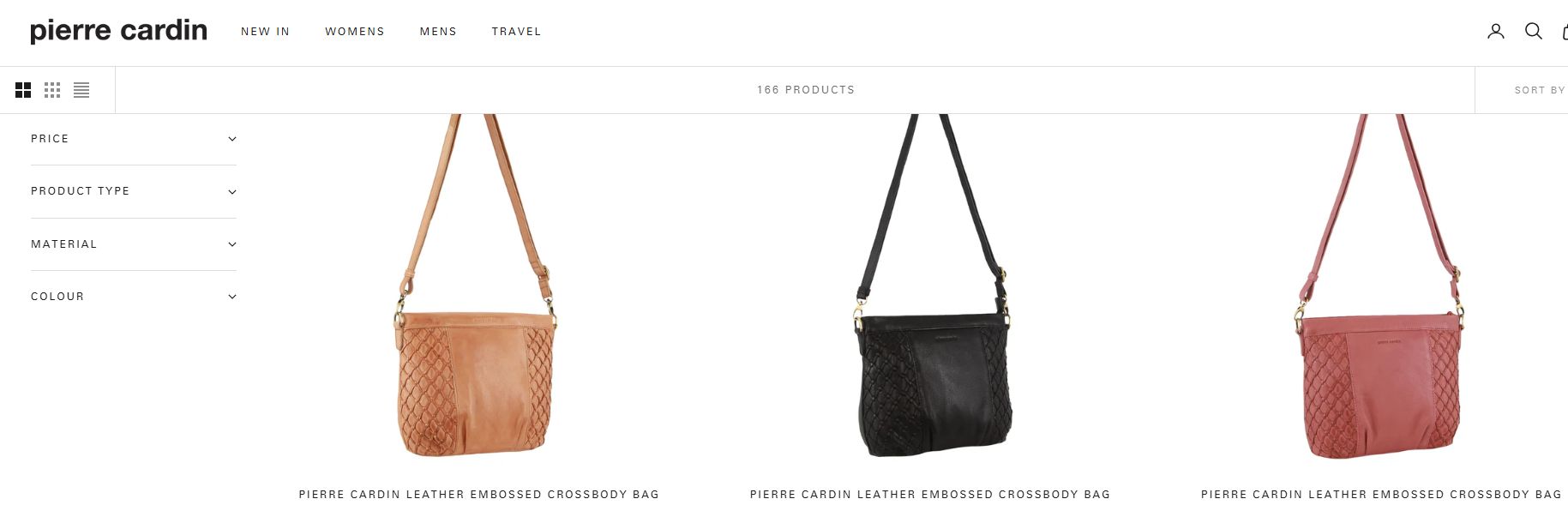Open the New In menu

[265, 32]
